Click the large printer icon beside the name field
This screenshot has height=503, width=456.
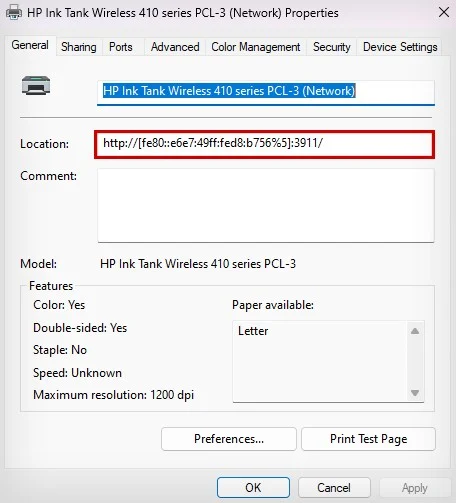pyautogui.click(x=36, y=86)
